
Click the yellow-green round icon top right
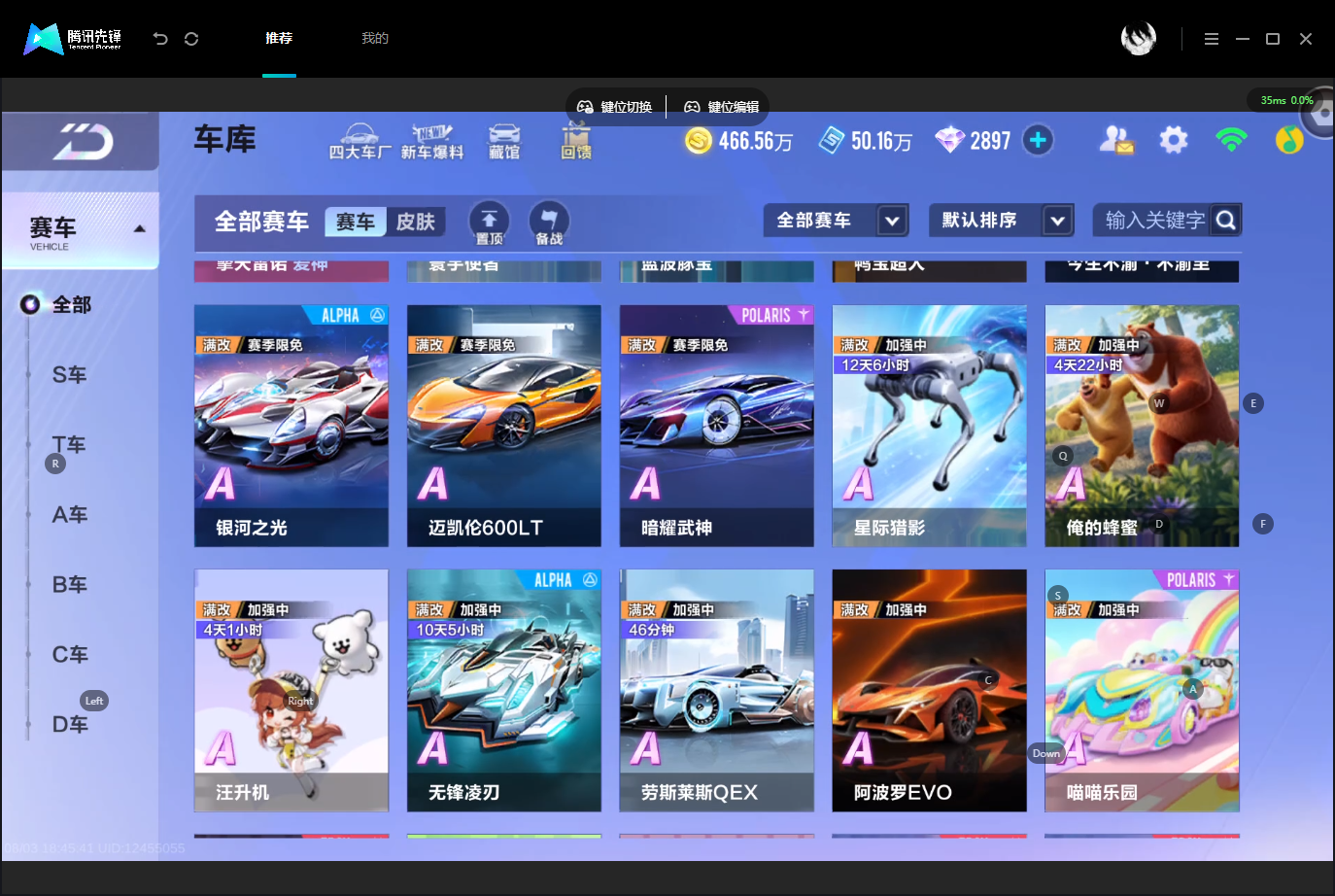click(x=1289, y=141)
